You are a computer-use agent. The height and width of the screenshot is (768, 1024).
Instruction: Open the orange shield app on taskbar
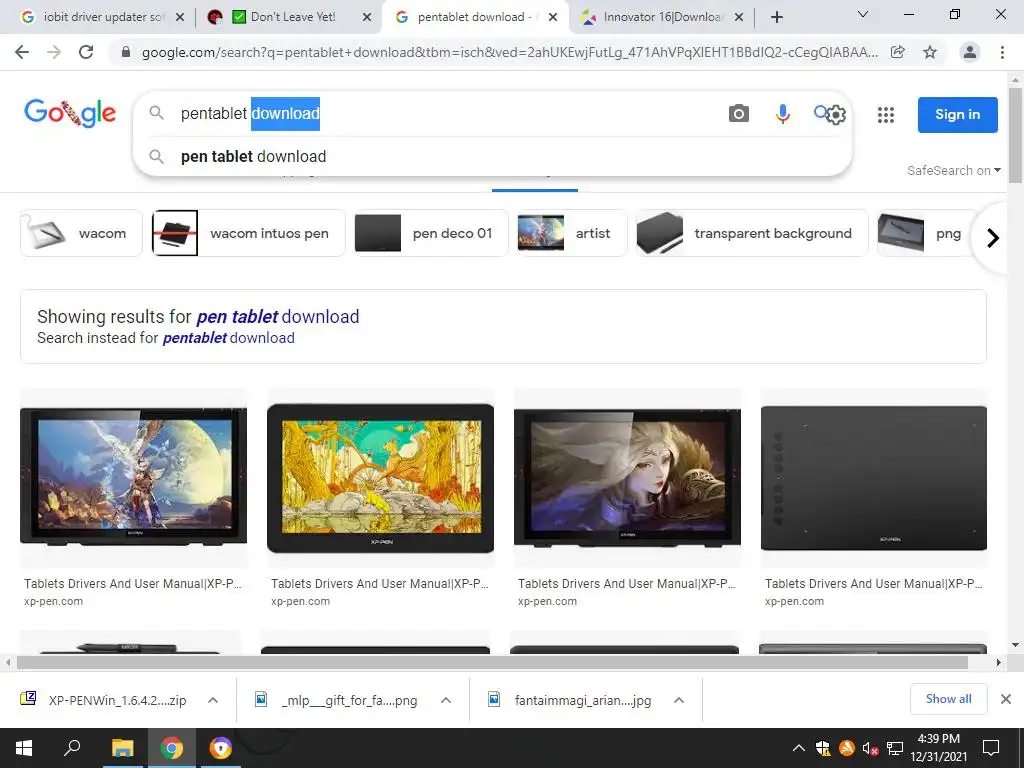(221, 748)
